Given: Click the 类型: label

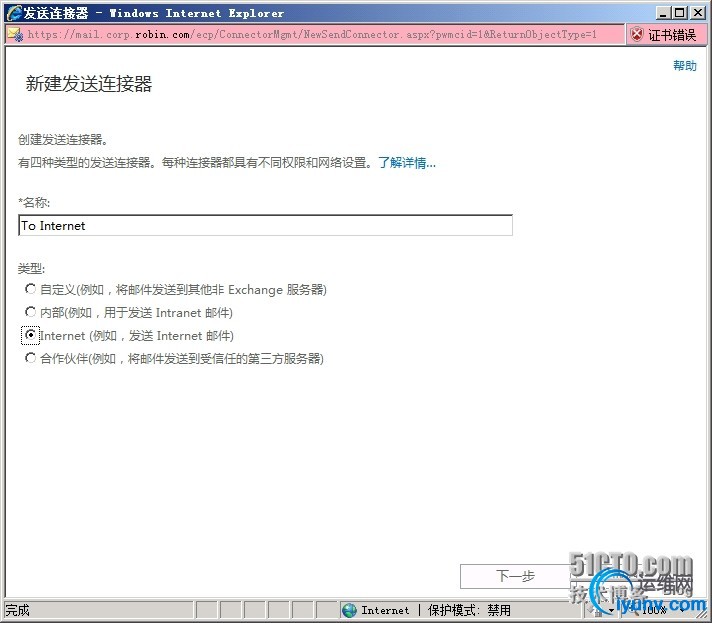Looking at the screenshot, I should [x=31, y=268].
